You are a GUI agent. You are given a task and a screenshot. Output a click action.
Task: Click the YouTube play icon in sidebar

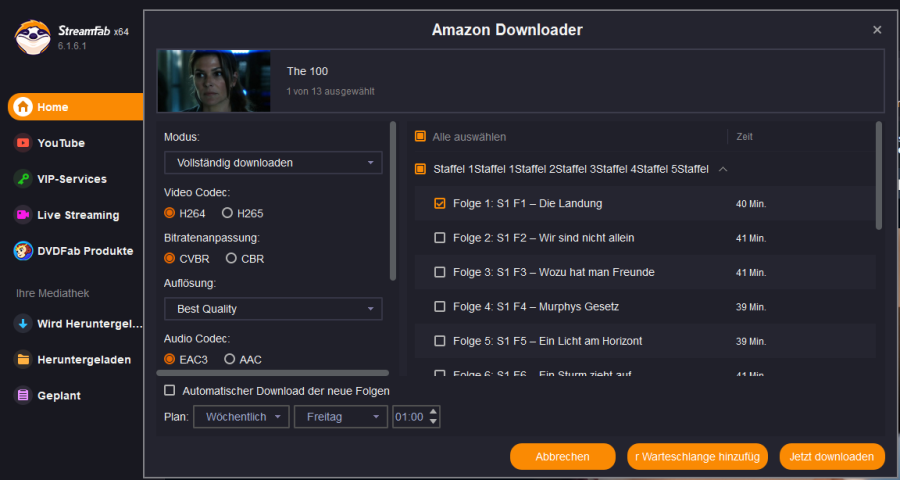pos(23,142)
